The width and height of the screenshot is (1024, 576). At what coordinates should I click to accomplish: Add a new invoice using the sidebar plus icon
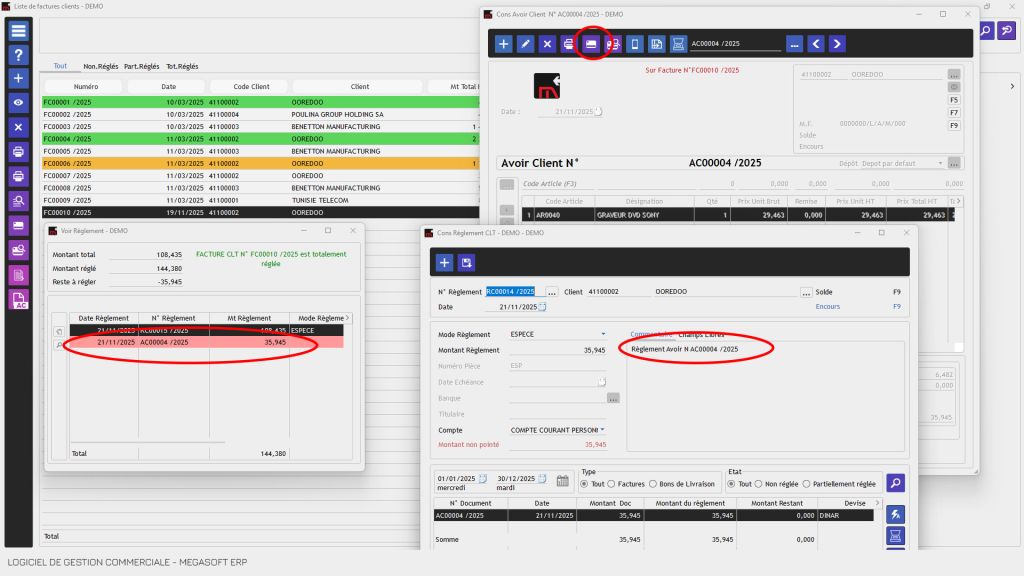[18, 78]
